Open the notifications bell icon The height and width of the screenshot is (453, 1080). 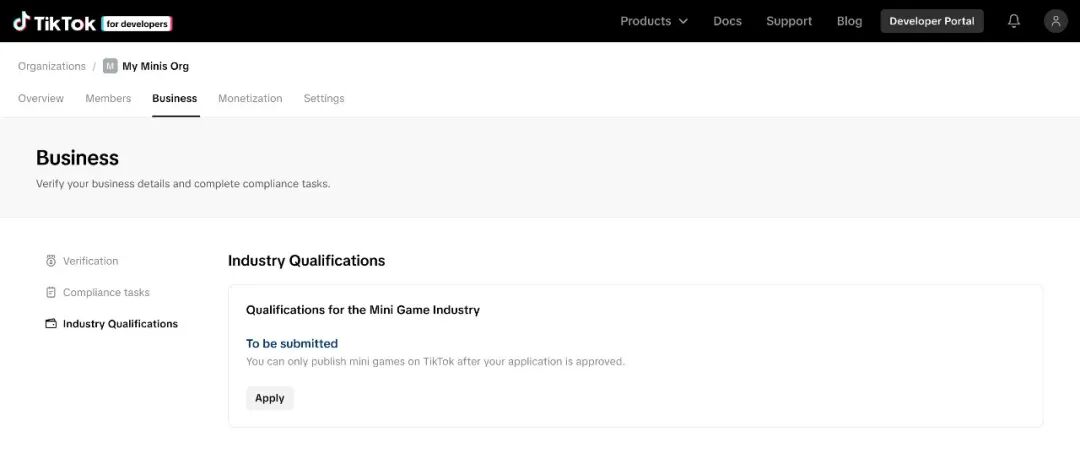pyautogui.click(x=1014, y=21)
